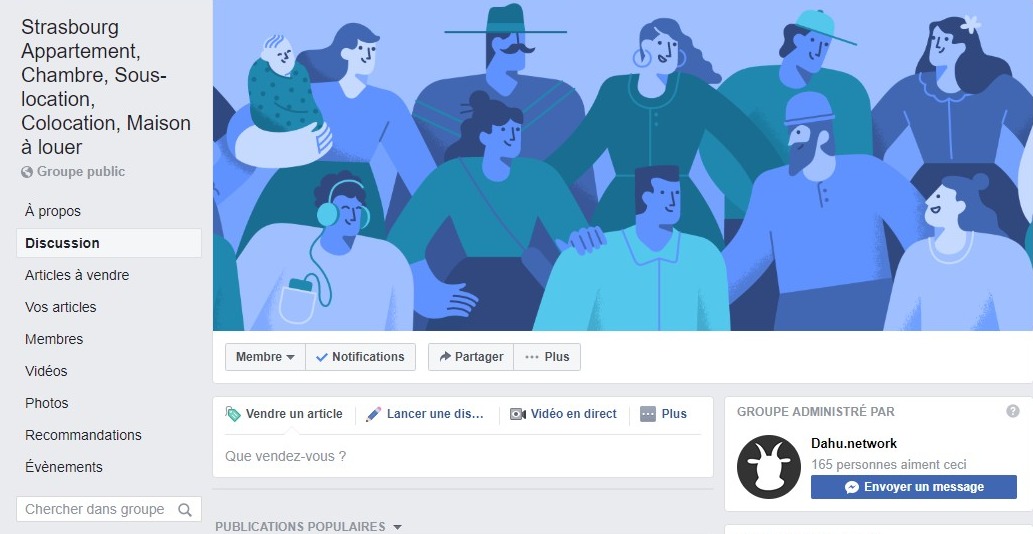The image size is (1033, 534).
Task: Send a message to Dahu.network
Action: [x=914, y=487]
